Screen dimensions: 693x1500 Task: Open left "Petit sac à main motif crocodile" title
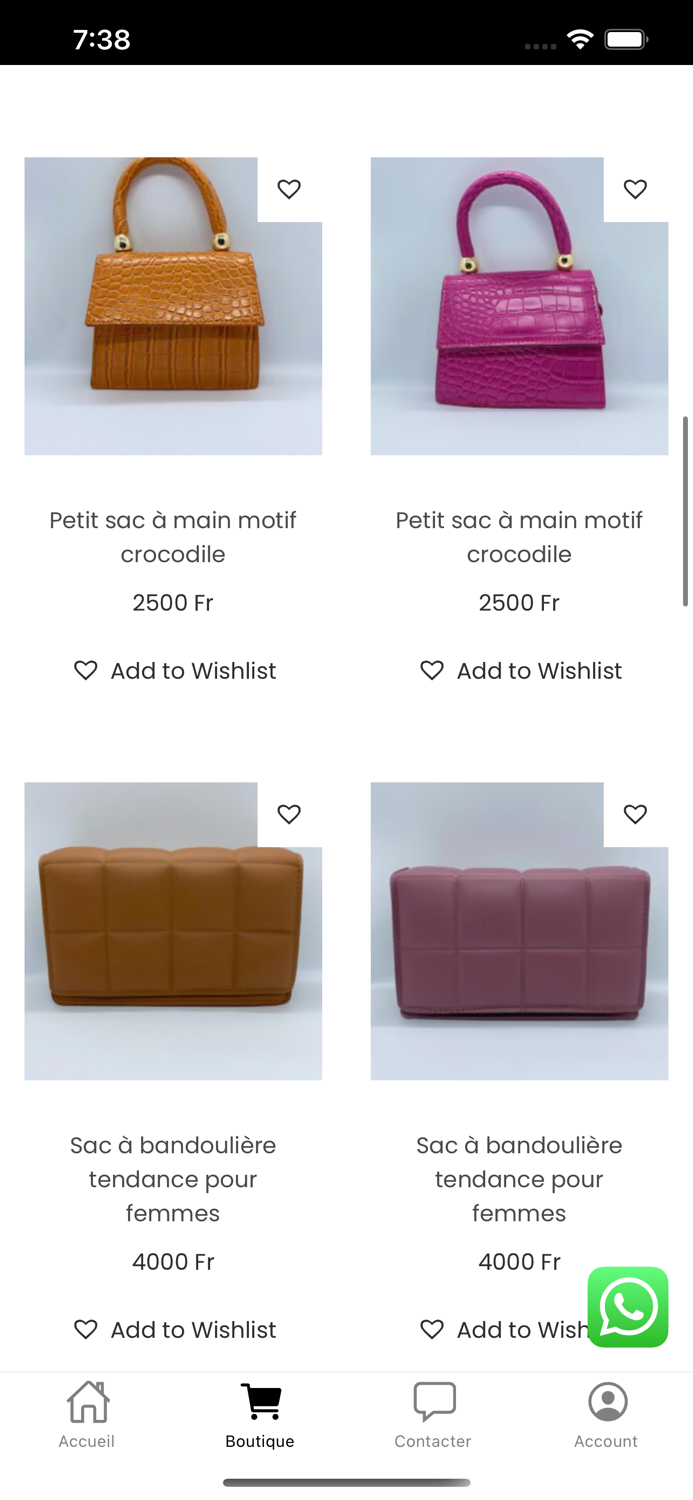[x=173, y=537]
